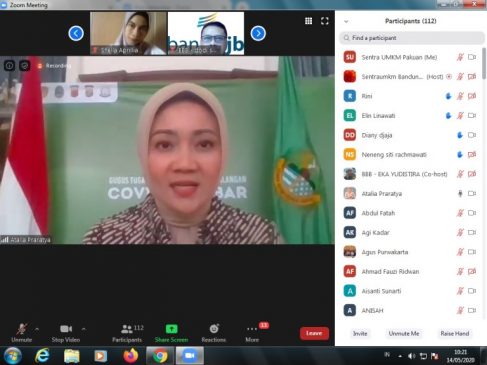Open Internet Explorer from the taskbar
The height and width of the screenshot is (365, 487).
coord(42,356)
